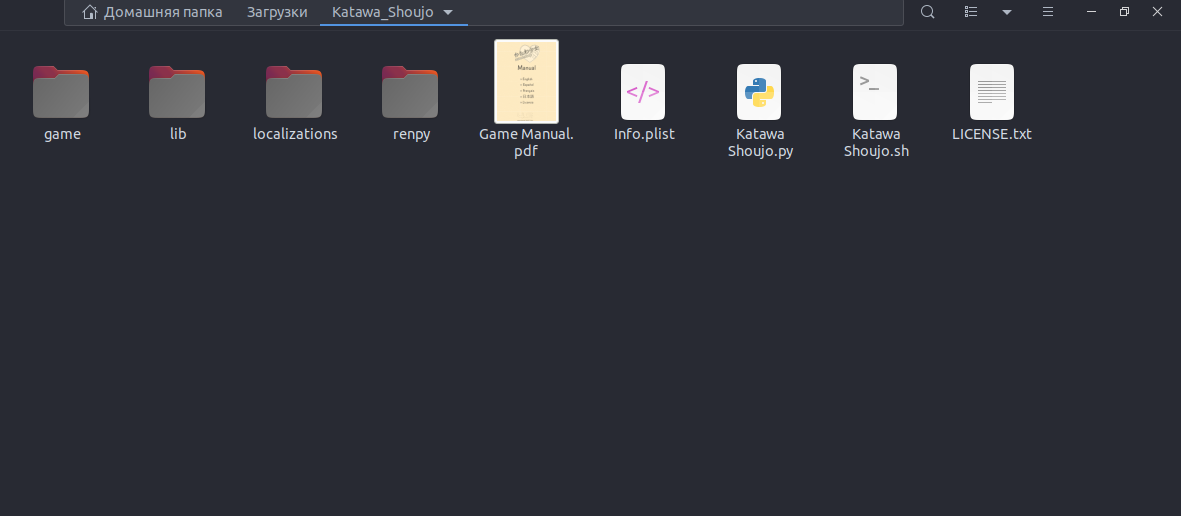Click the home icon in path bar
Viewport: 1181px width, 516px height.
90,12
